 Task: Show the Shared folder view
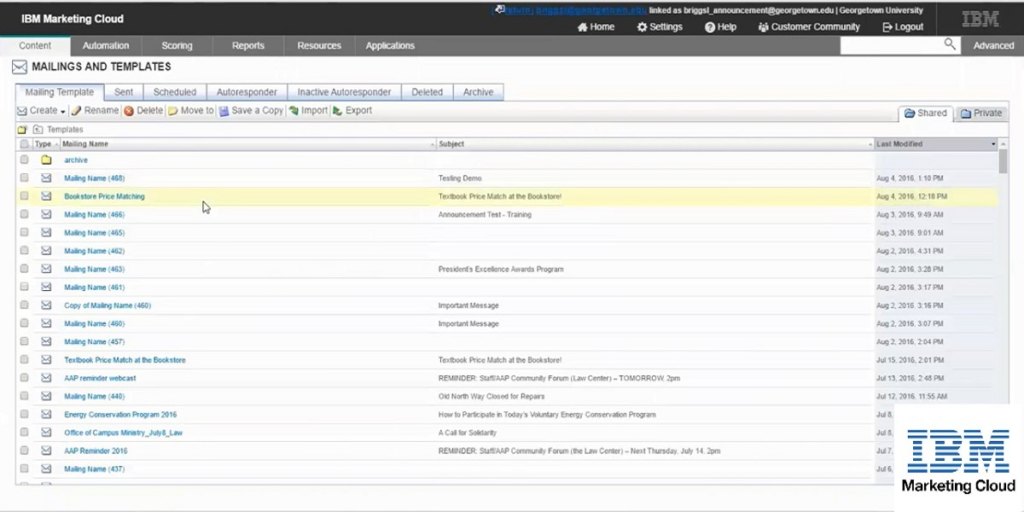click(x=925, y=113)
